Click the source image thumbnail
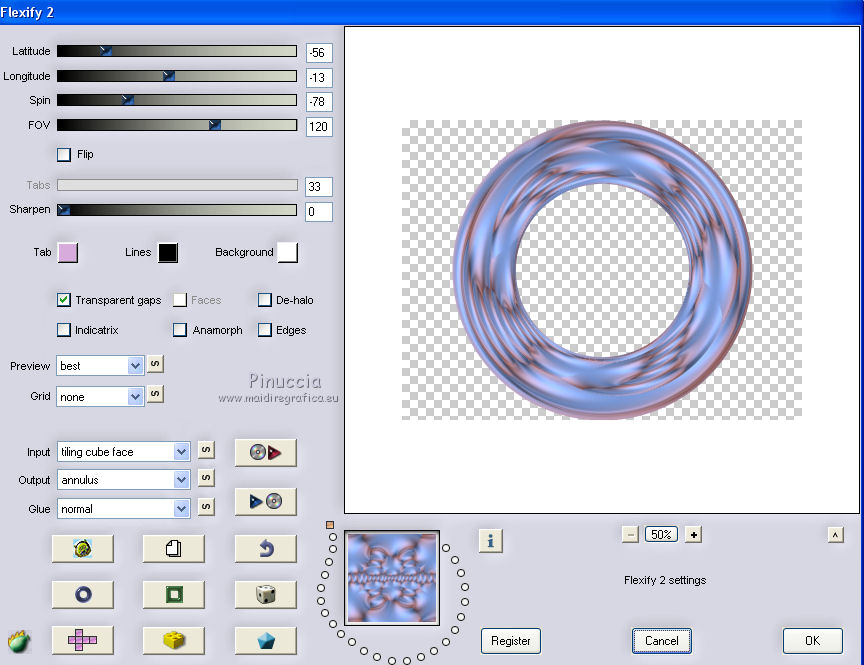 (392, 577)
